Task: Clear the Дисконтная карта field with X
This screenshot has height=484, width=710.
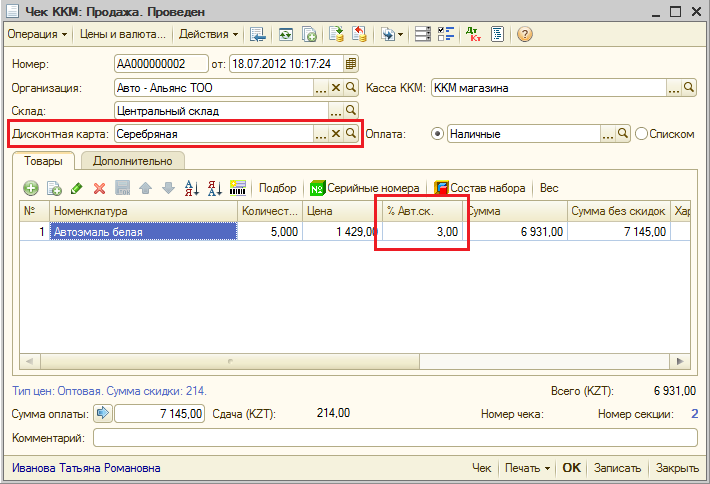Action: [x=336, y=133]
